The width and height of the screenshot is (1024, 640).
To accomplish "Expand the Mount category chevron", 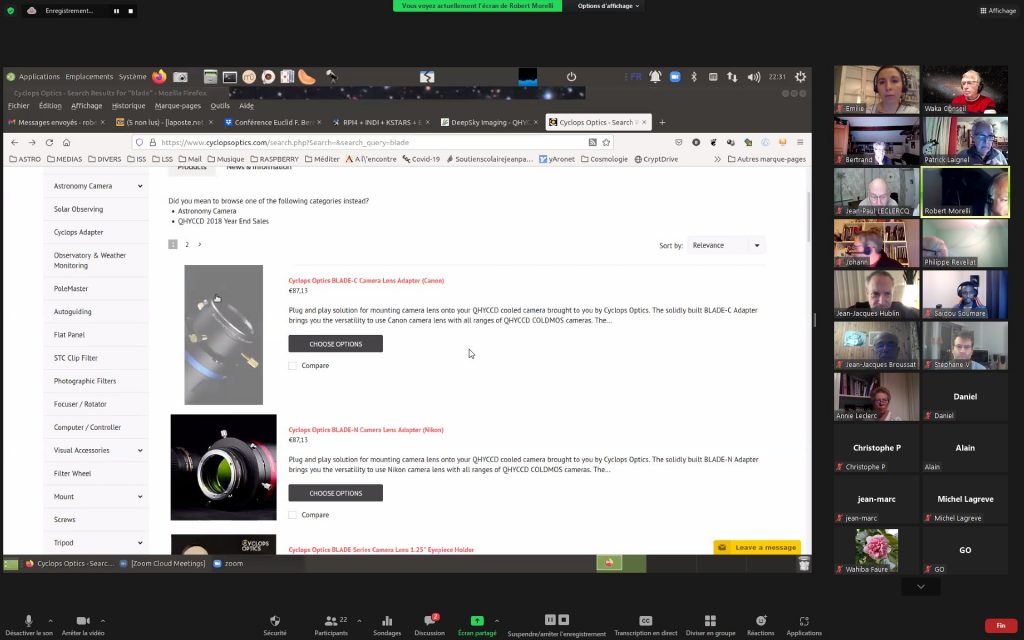I will 140,497.
